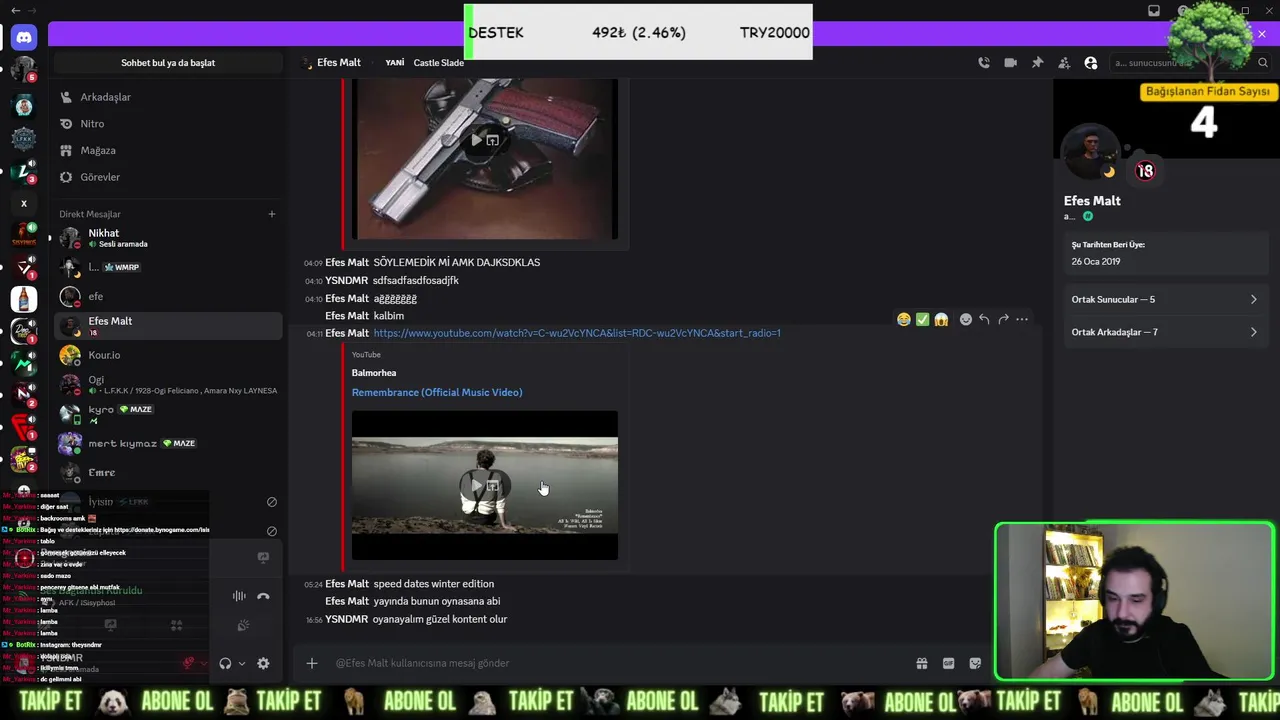Click the message field for Efes Malt
Viewport: 1280px width, 720px height.
(x=620, y=663)
